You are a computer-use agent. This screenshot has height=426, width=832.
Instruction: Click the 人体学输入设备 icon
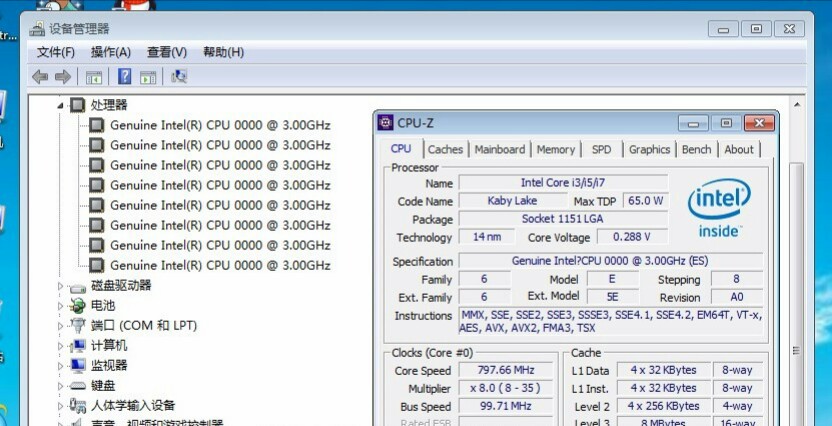point(77,405)
